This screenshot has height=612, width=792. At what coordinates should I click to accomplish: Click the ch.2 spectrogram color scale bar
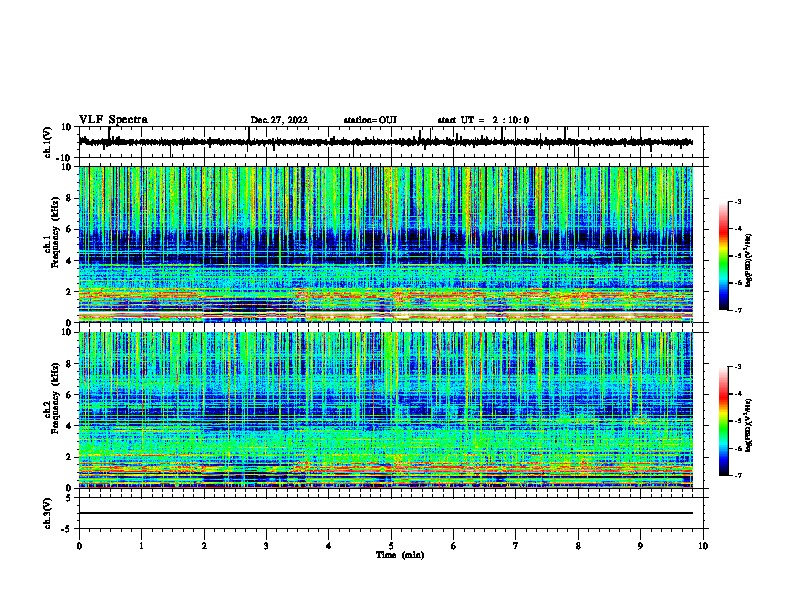click(x=723, y=421)
